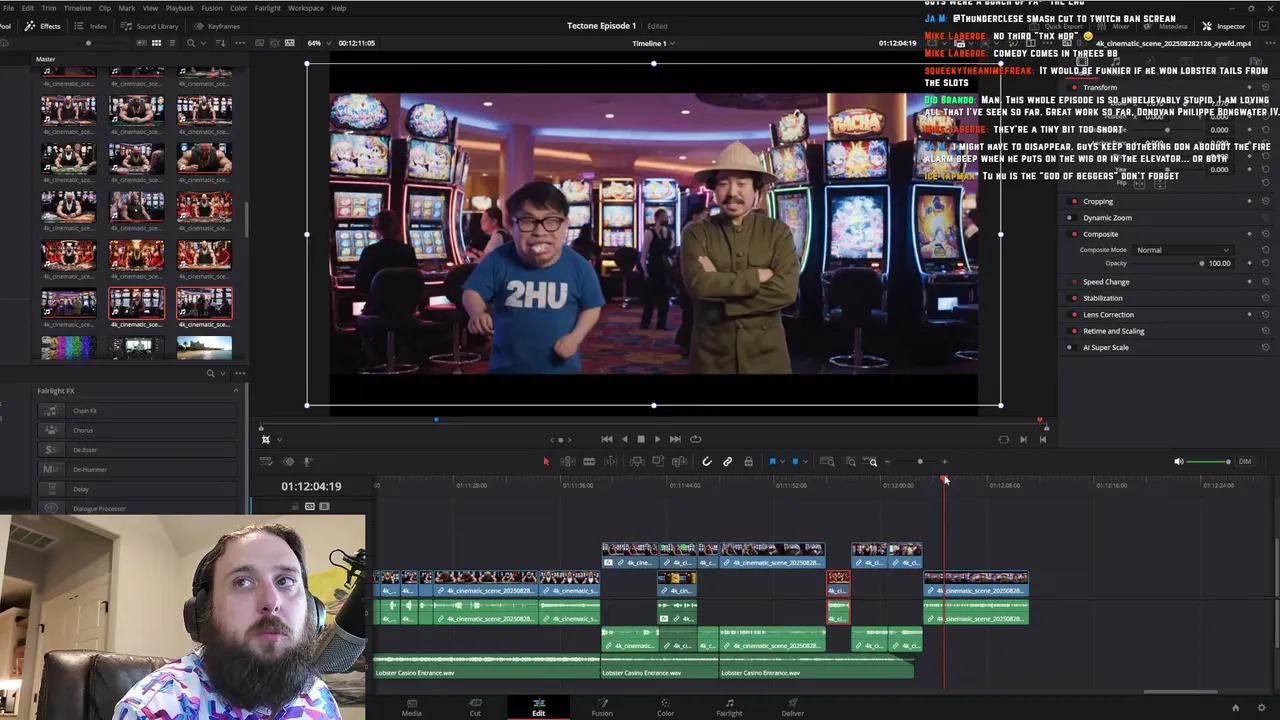Open marker color dropdown arrow
1280x720 pixels.
tap(804, 462)
